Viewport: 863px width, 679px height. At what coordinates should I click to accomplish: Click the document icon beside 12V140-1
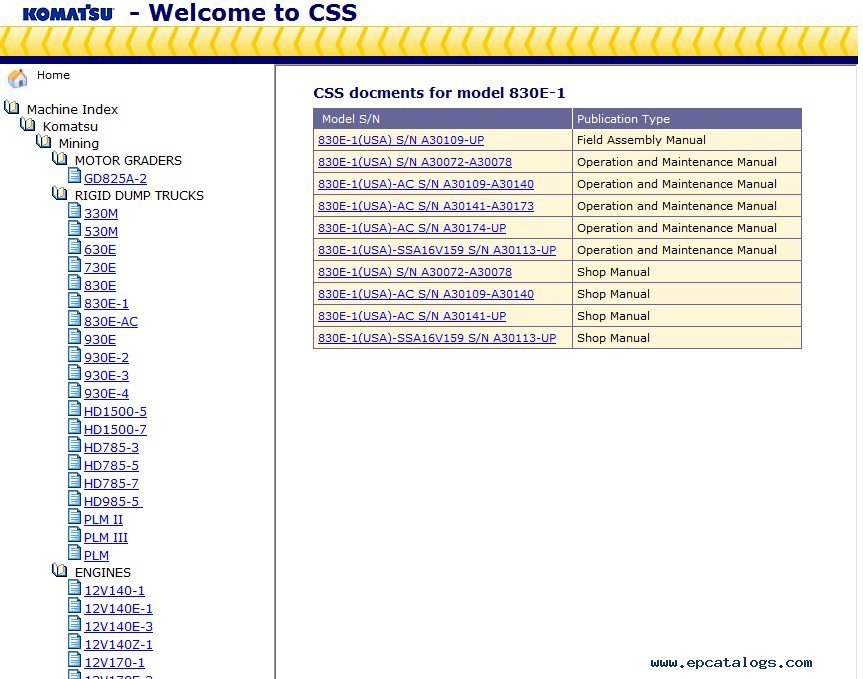click(74, 588)
